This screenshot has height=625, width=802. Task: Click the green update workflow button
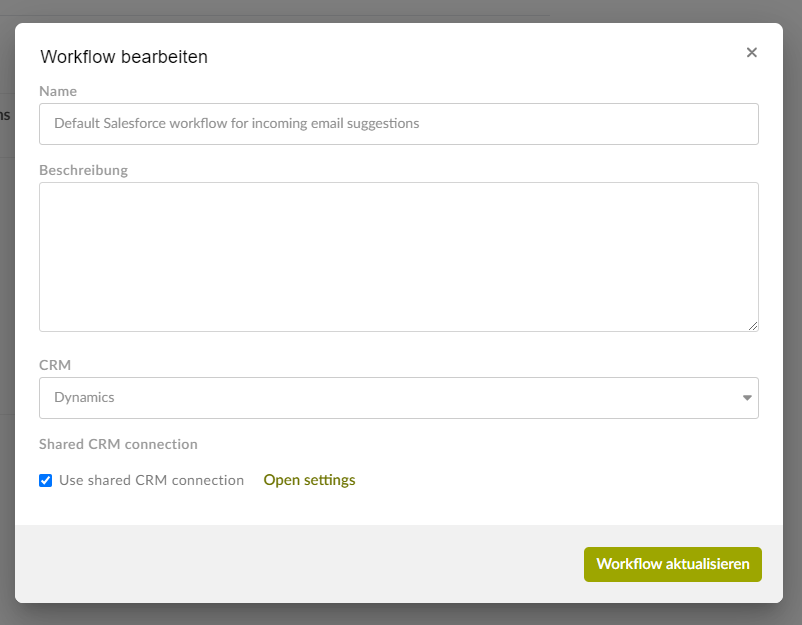point(672,564)
